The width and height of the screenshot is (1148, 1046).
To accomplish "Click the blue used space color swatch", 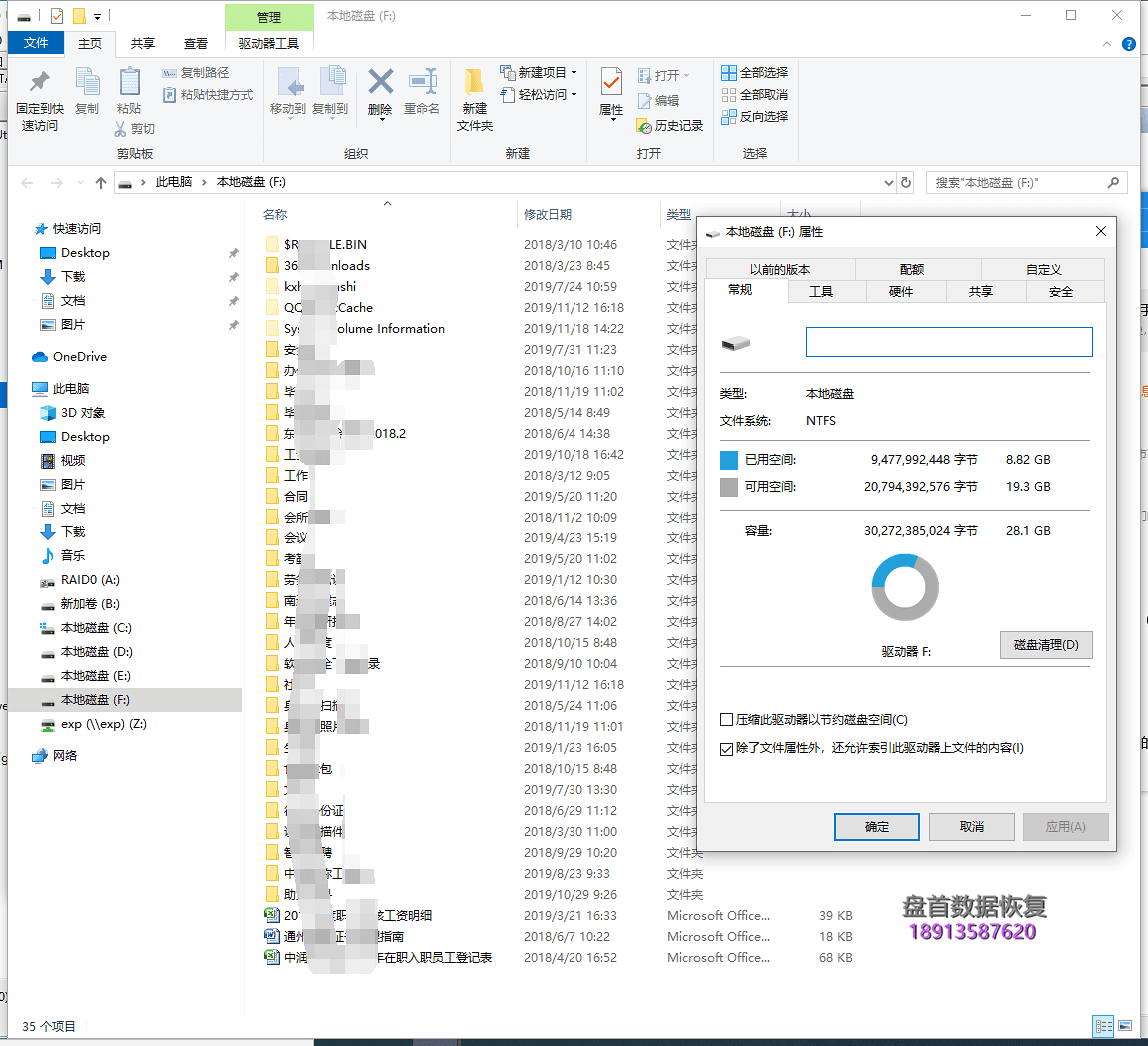I will [x=729, y=460].
